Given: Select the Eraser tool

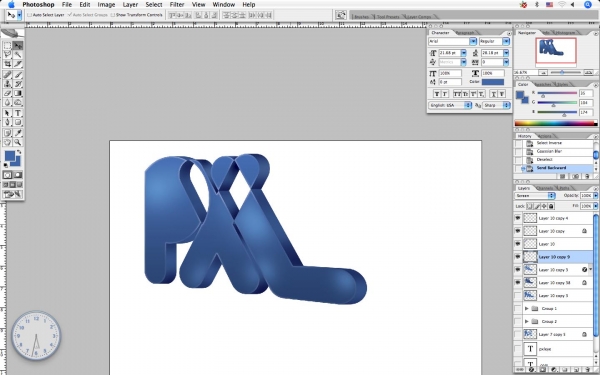Looking at the screenshot, I should coord(7,93).
